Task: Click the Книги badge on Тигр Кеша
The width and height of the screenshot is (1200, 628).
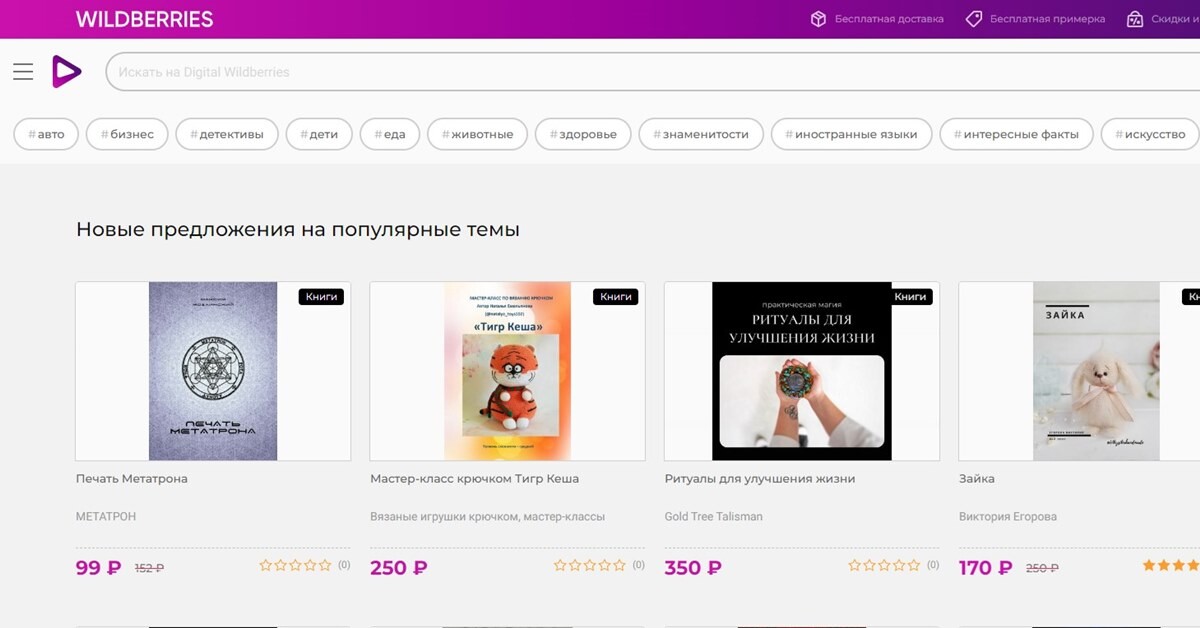Action: pyautogui.click(x=615, y=296)
